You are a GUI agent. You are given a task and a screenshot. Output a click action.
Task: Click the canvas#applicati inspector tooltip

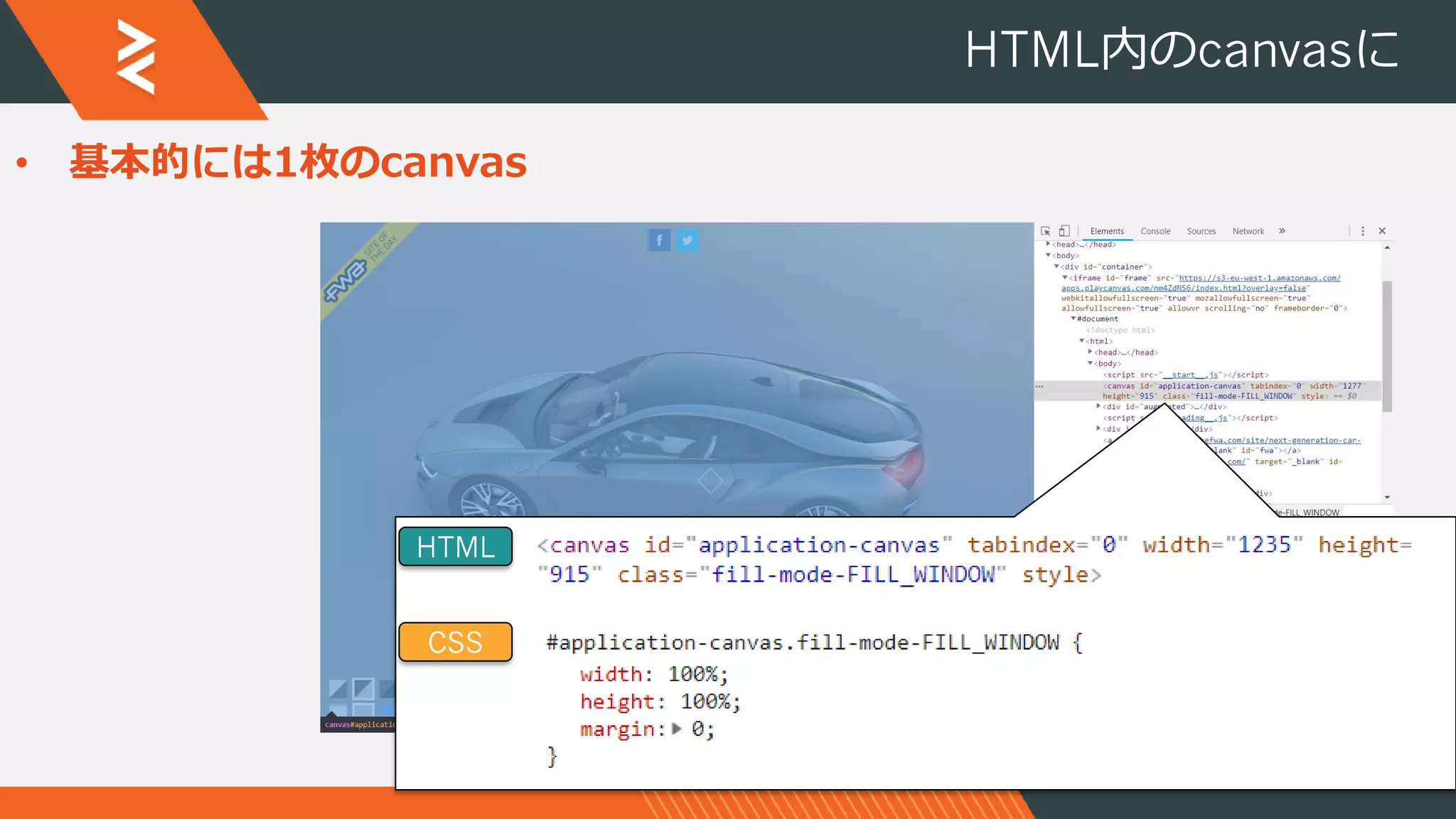coord(359,724)
